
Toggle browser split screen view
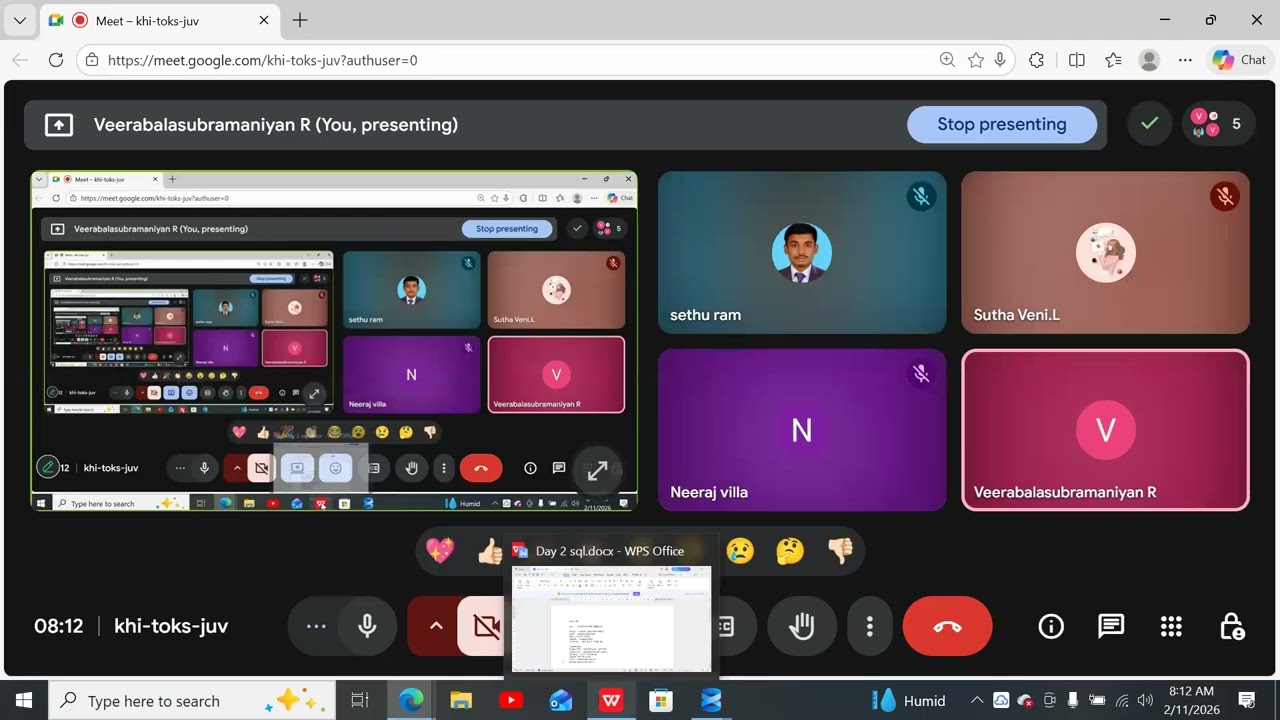point(1077,60)
